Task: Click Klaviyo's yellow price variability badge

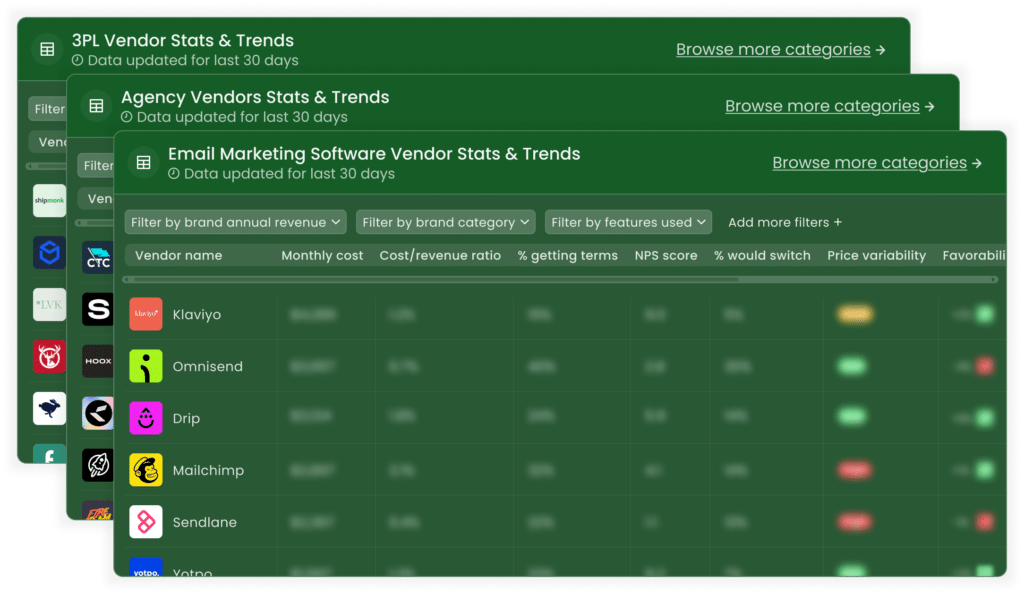Action: [854, 315]
